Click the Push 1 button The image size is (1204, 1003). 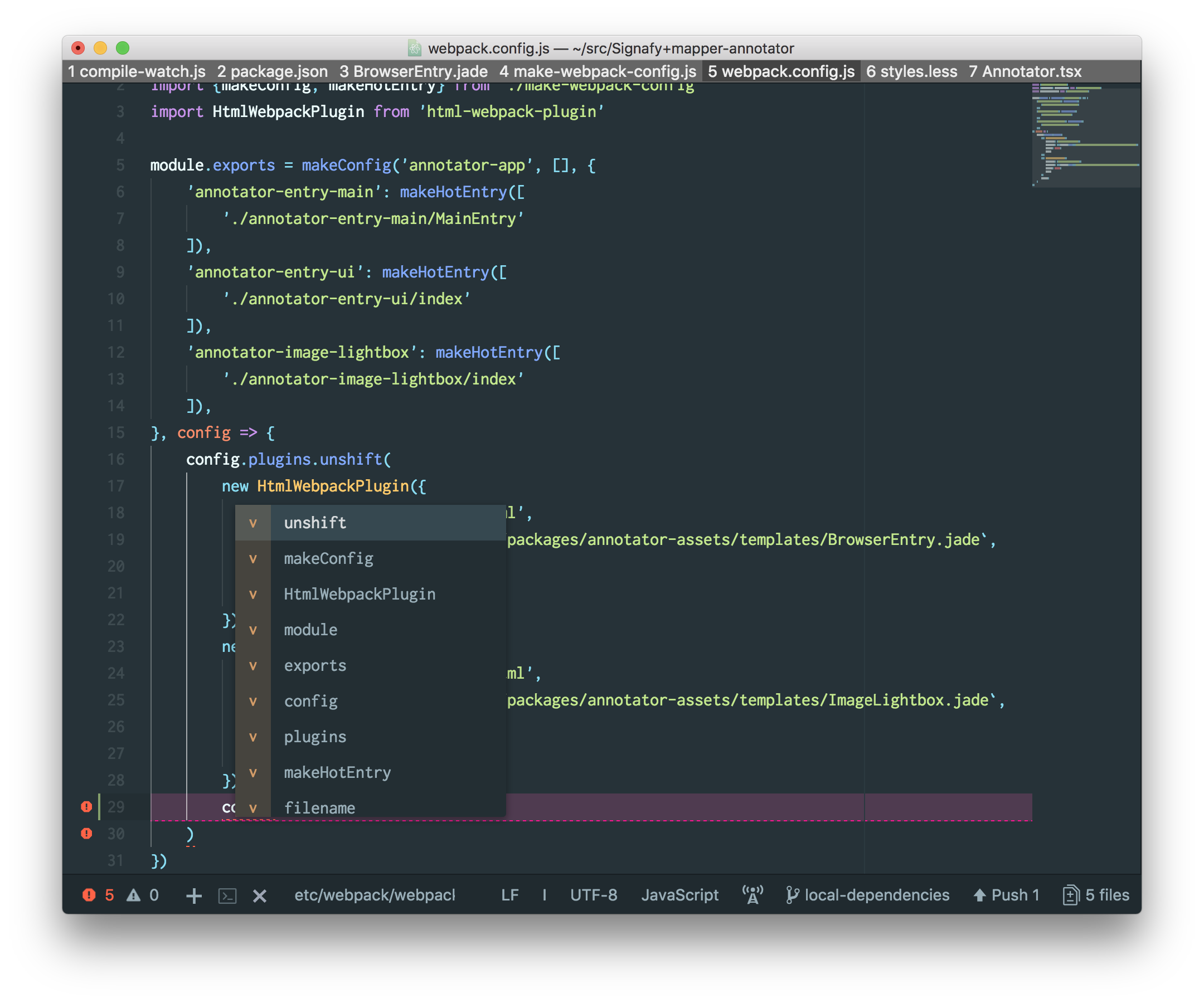(1007, 895)
